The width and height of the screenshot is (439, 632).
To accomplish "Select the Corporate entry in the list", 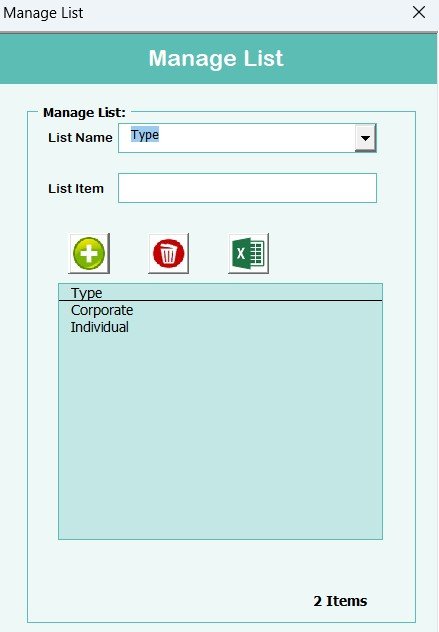I will tap(102, 310).
